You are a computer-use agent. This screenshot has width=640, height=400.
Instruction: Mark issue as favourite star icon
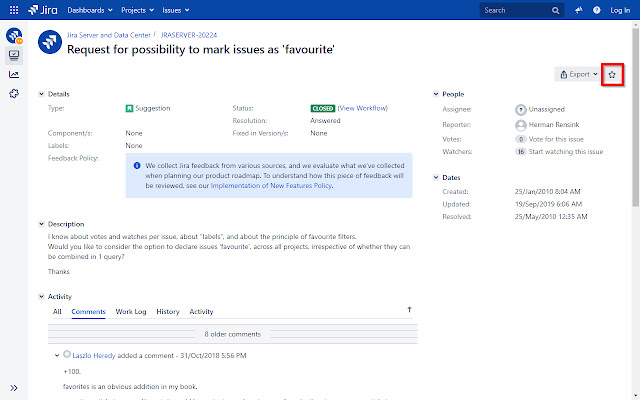[612, 75]
